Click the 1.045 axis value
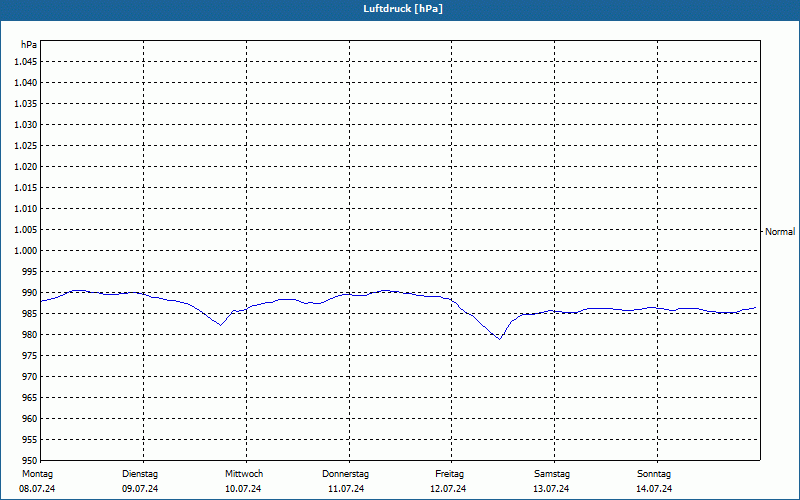This screenshot has width=800, height=500. (26, 62)
